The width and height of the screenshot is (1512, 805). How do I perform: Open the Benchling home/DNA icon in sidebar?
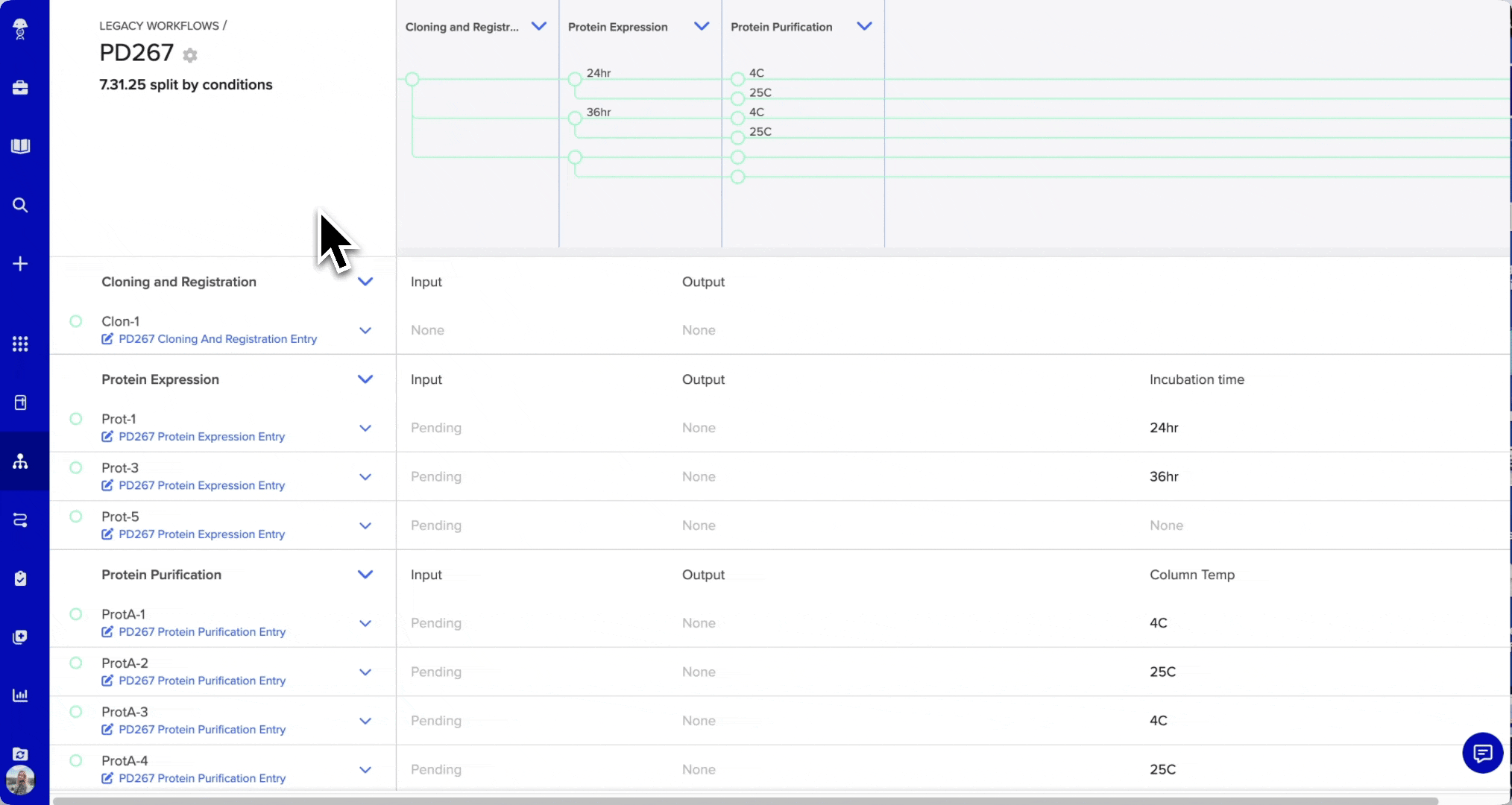click(x=20, y=29)
